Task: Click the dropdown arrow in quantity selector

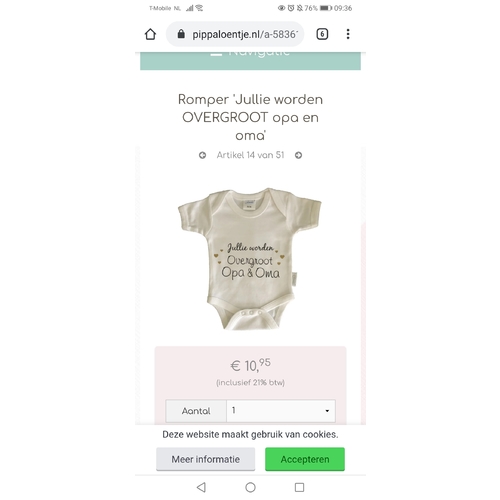Action: [x=327, y=411]
